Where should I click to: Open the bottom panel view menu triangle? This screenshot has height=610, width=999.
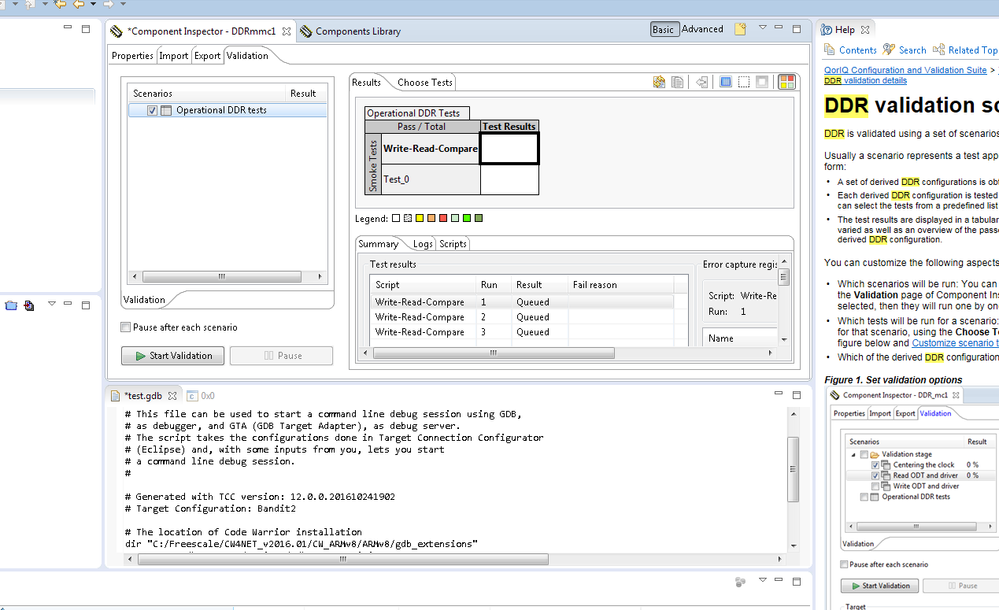[x=762, y=579]
